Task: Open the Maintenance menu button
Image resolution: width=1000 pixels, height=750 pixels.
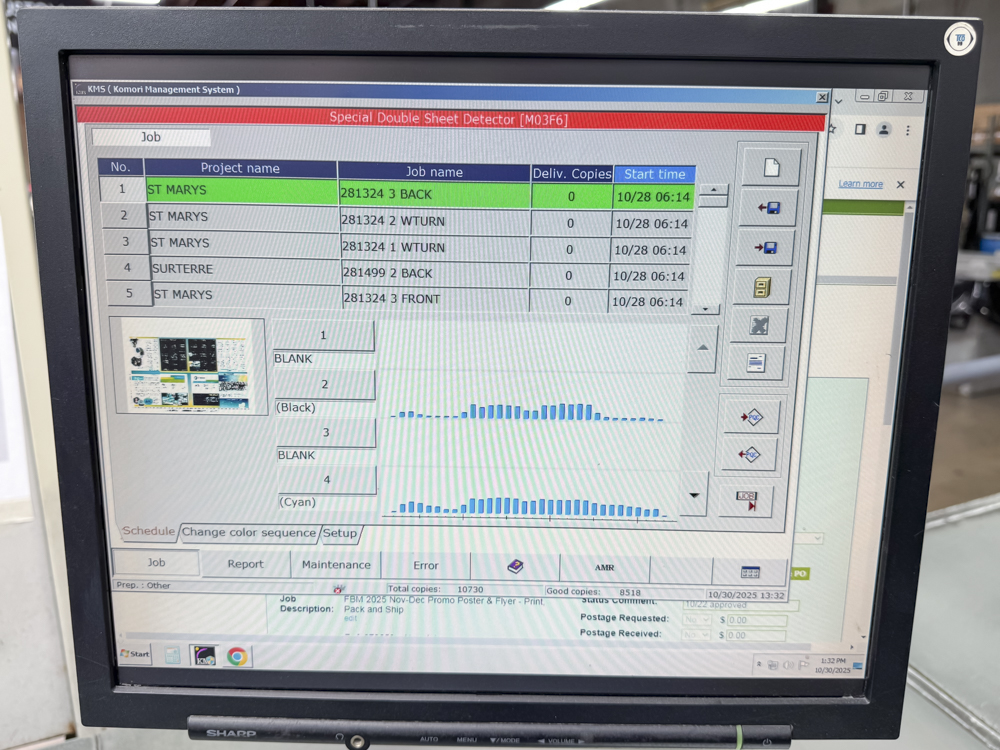Action: (337, 565)
